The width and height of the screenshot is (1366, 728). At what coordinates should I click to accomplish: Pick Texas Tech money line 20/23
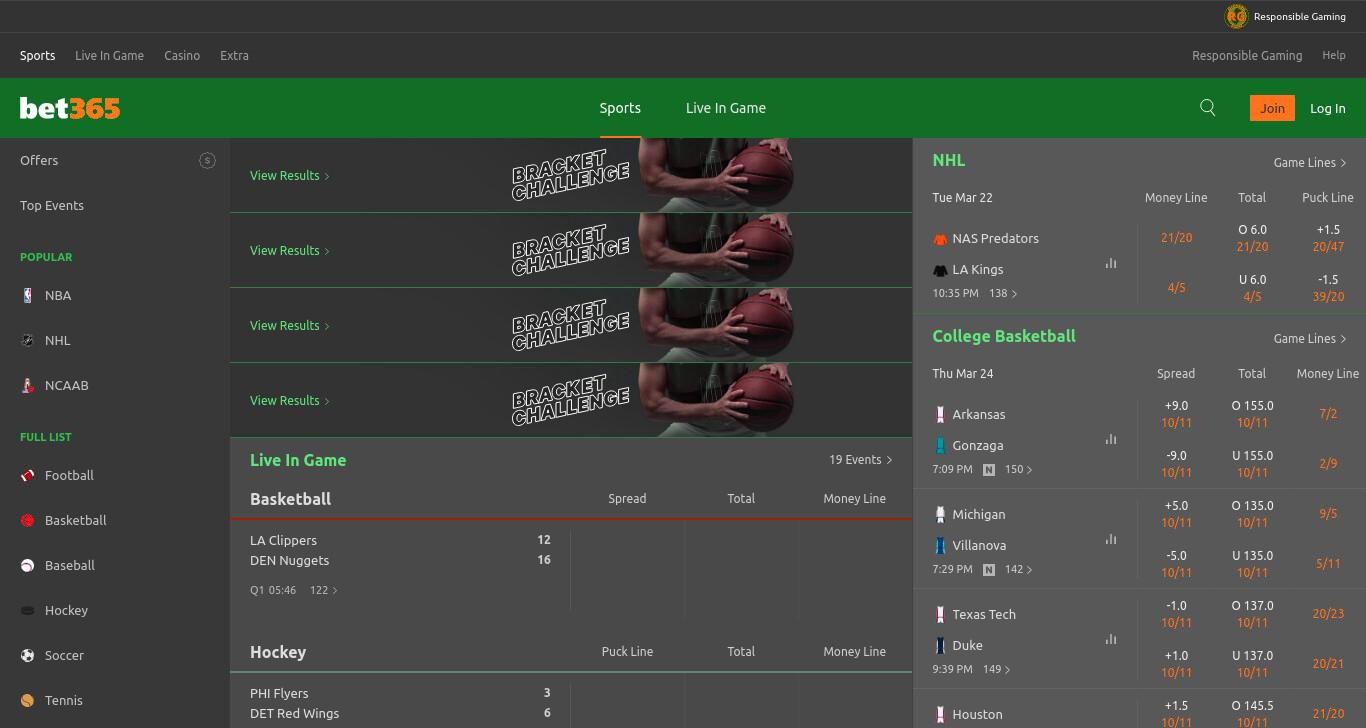(1328, 614)
